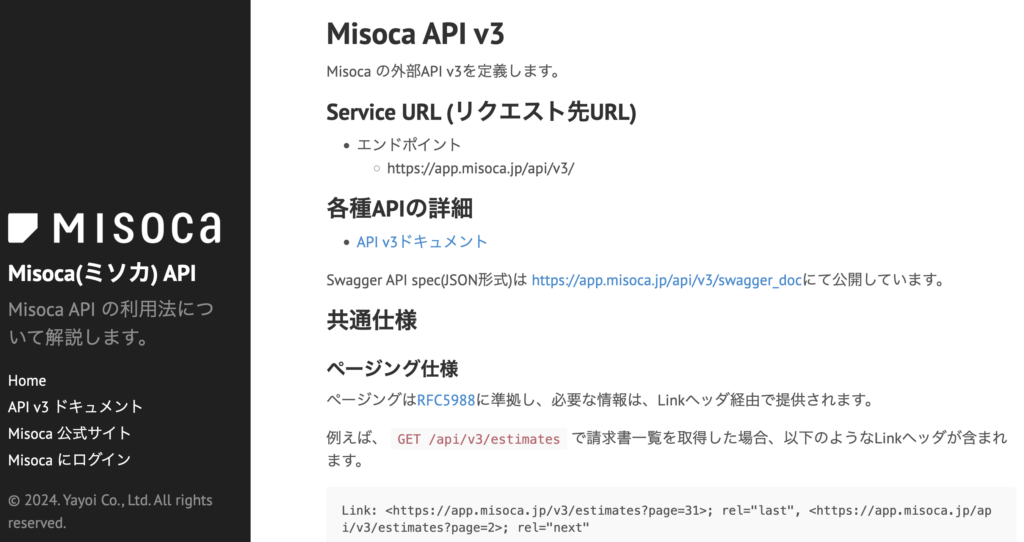Click the endpoint URL https://app.misoca.jp/api/v3/ text
Image resolution: width=1024 pixels, height=542 pixels.
[480, 168]
